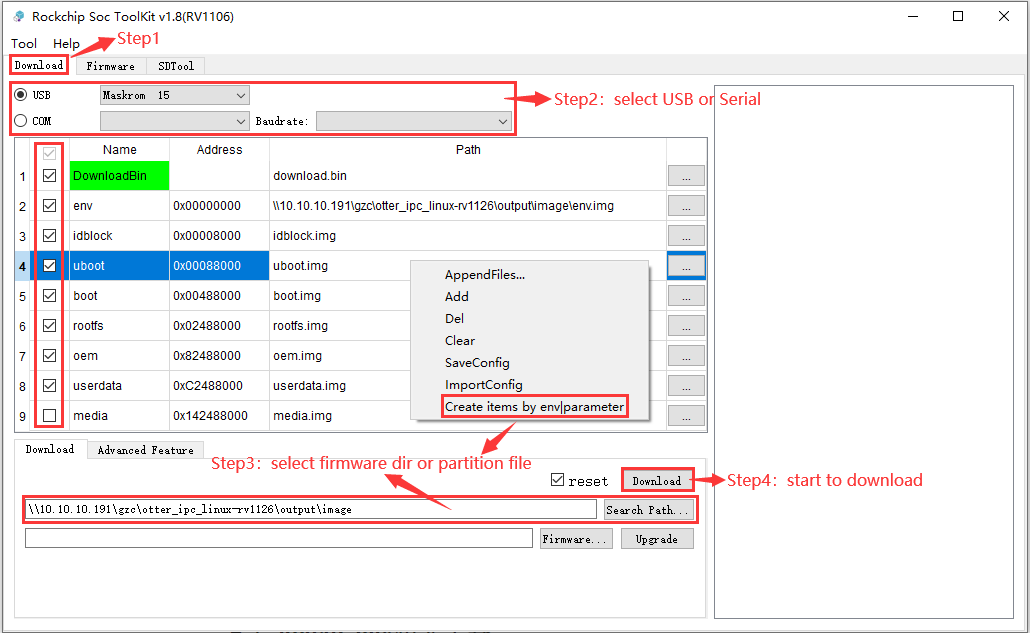The height and width of the screenshot is (633, 1030).
Task: Click the firmware directory path input field
Action: click(310, 509)
